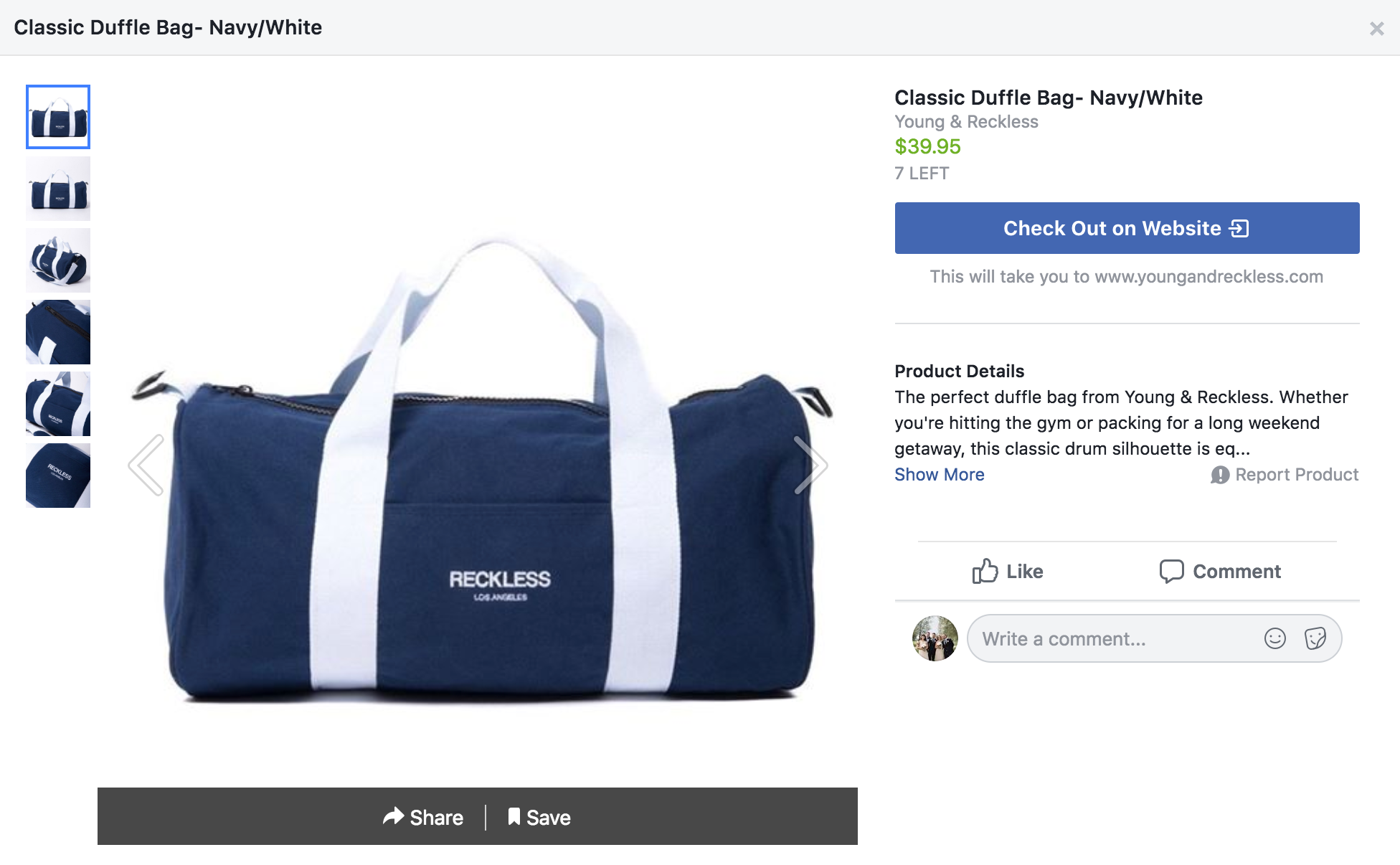The height and width of the screenshot is (865, 1400).
Task: Click the user profile avatar
Action: coord(935,638)
